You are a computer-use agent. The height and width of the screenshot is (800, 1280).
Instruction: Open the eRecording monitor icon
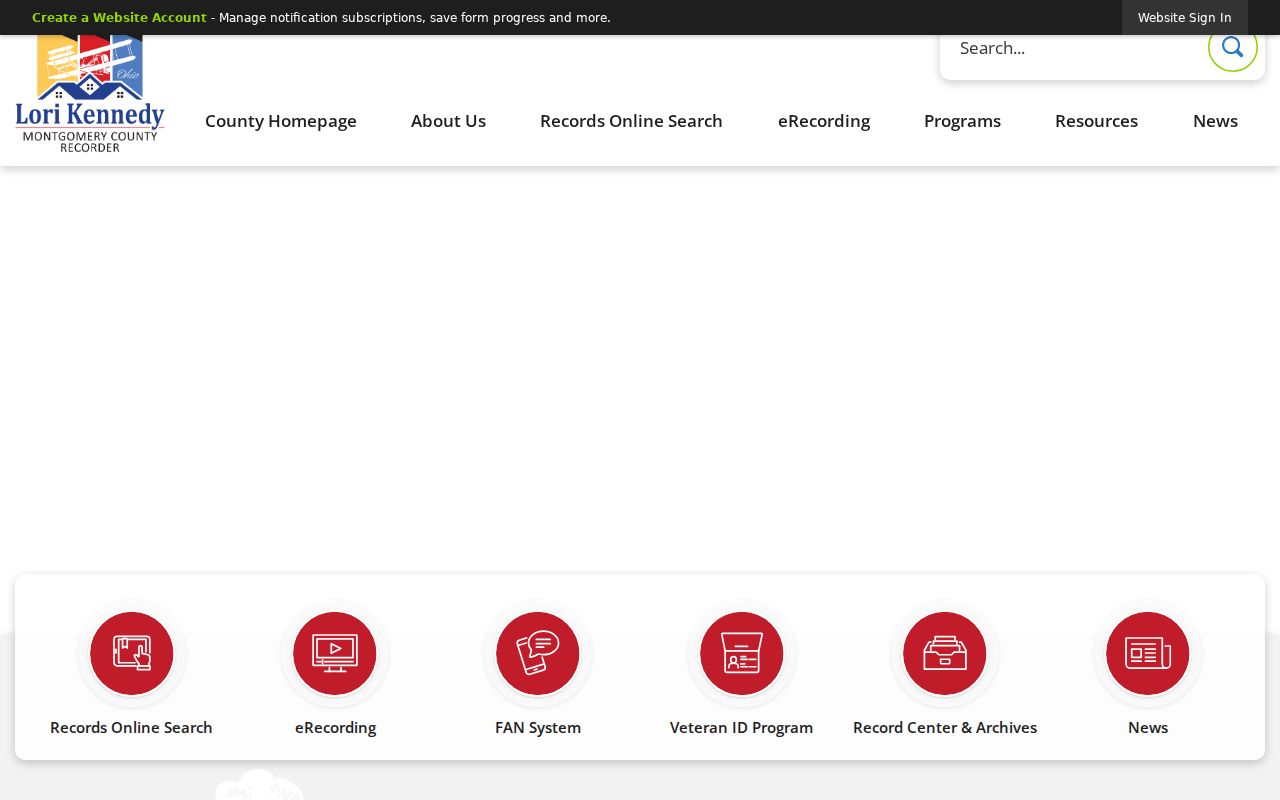coord(335,653)
